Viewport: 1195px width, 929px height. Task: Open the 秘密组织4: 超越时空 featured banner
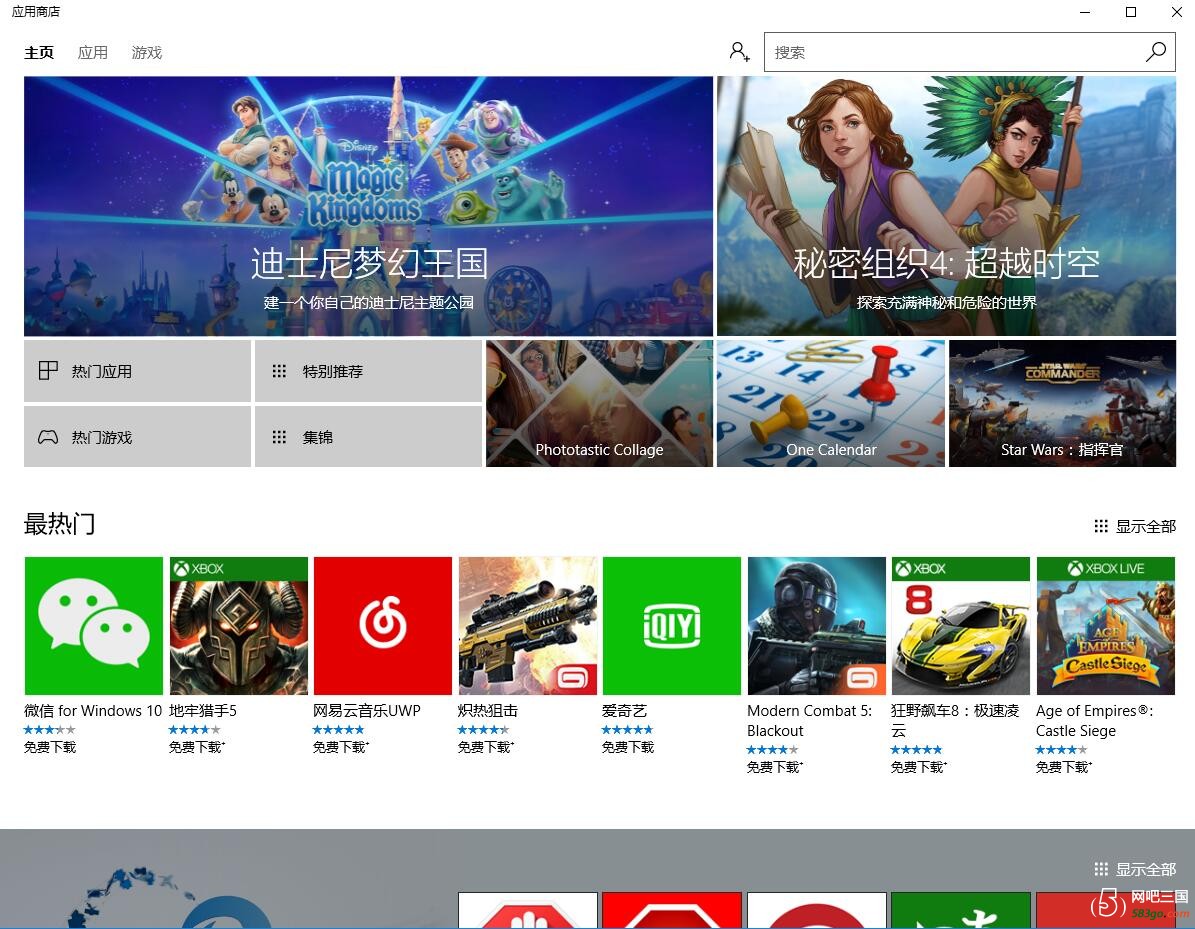coord(947,206)
